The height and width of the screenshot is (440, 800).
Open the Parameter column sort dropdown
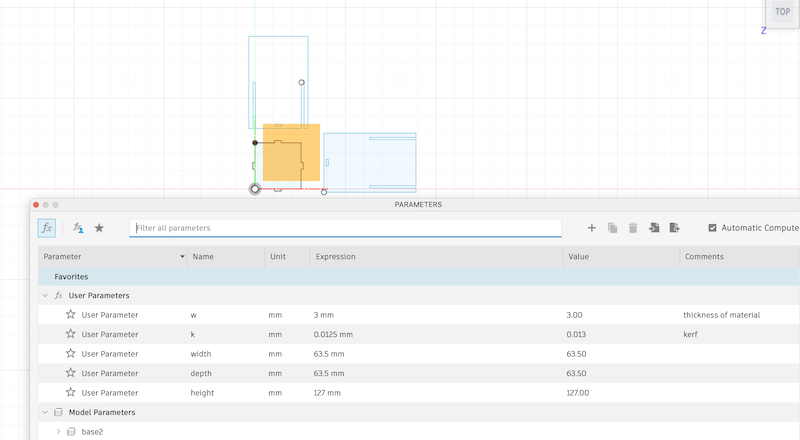pos(182,256)
